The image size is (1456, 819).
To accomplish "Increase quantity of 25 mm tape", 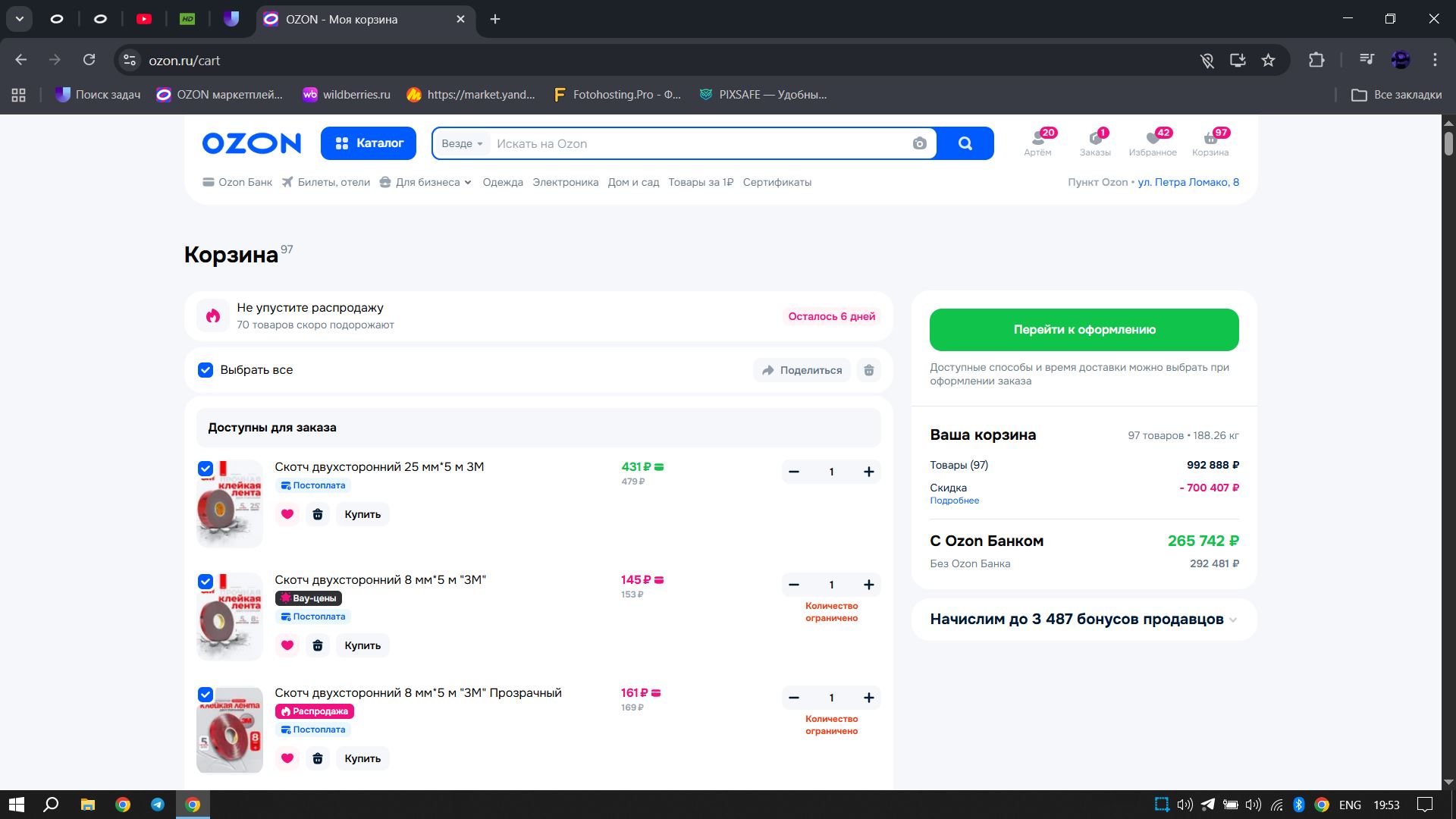I will 869,472.
